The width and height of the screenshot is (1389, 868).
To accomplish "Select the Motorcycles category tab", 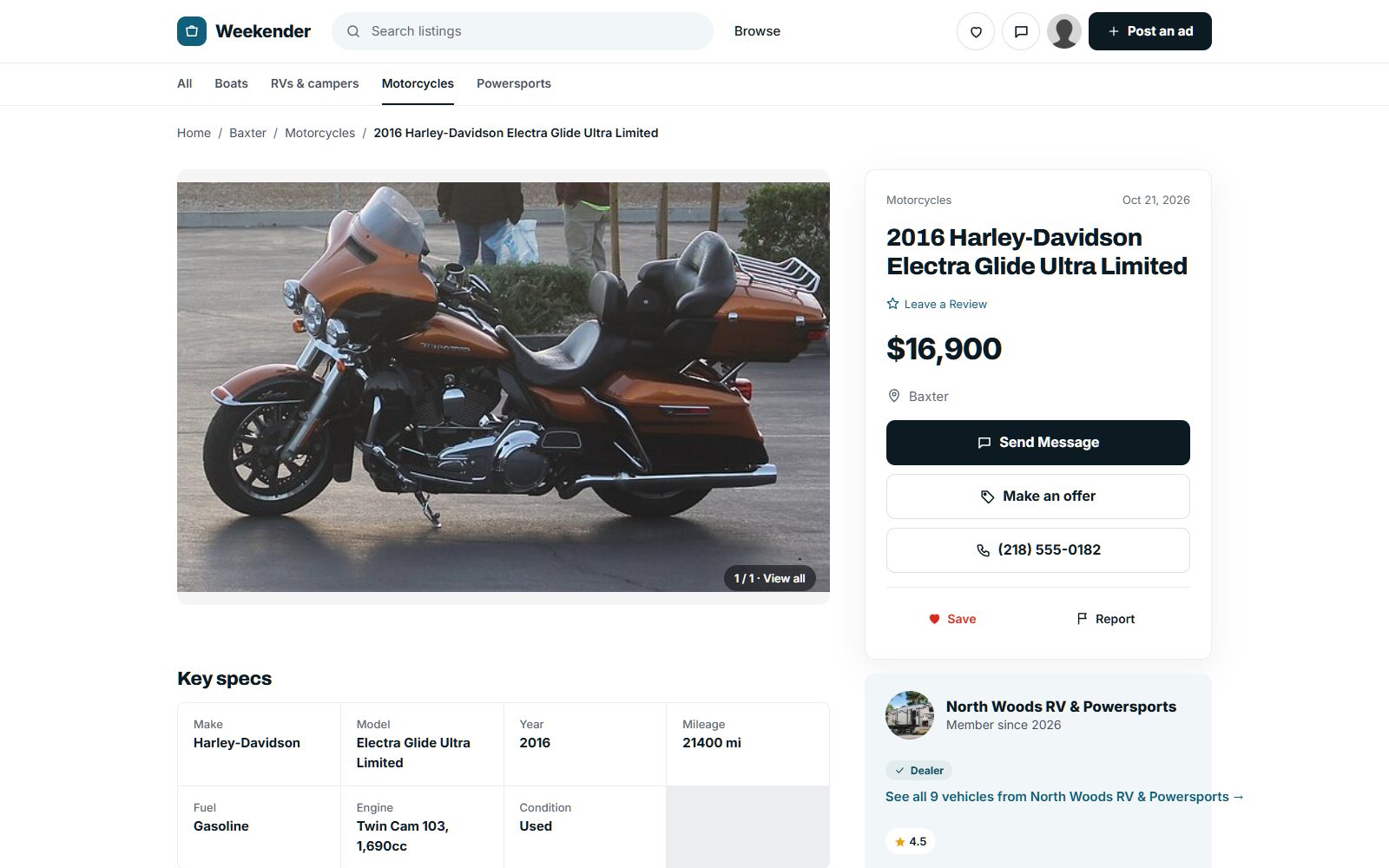I will coord(418,83).
